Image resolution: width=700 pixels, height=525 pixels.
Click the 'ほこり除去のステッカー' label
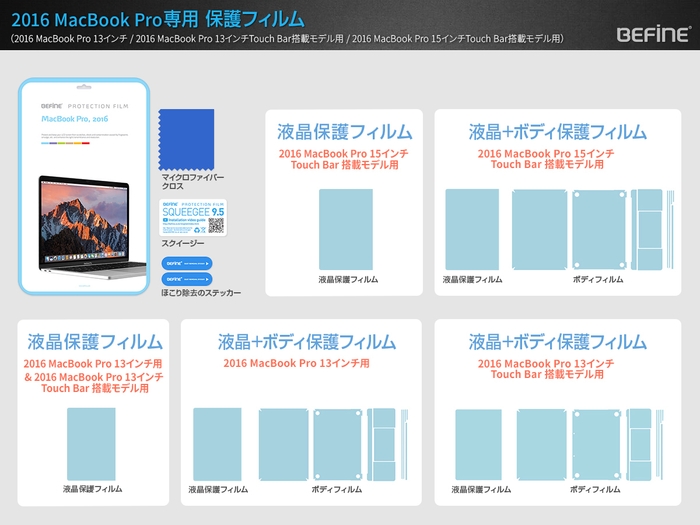(x=201, y=293)
